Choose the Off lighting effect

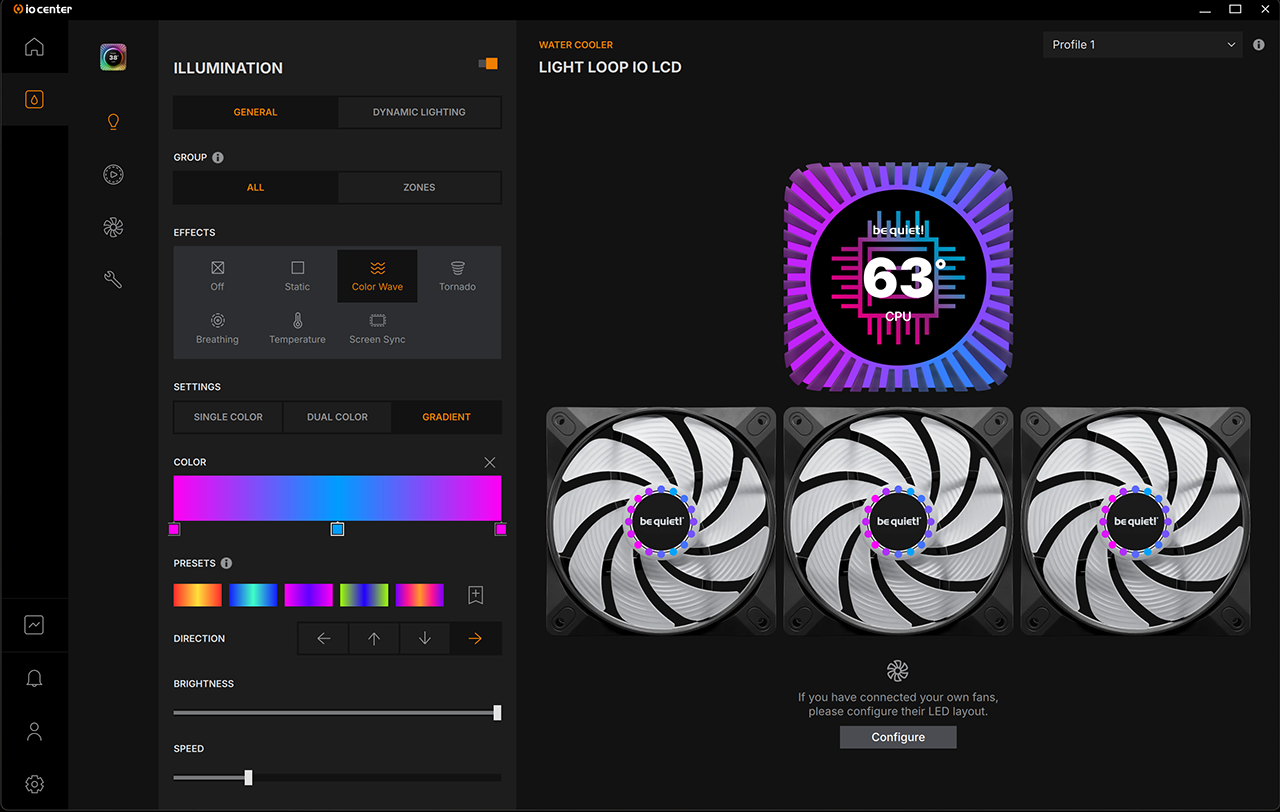tap(217, 276)
